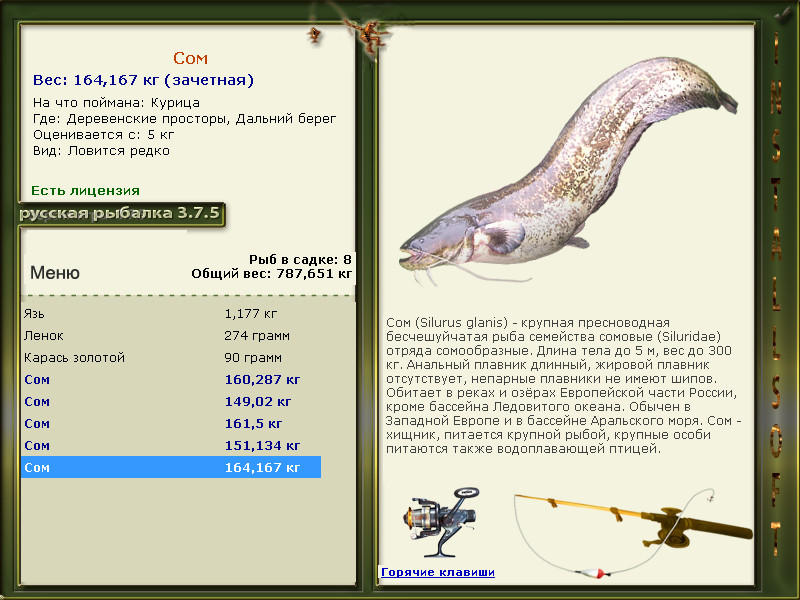Open the Горячие клавиши link

[438, 572]
